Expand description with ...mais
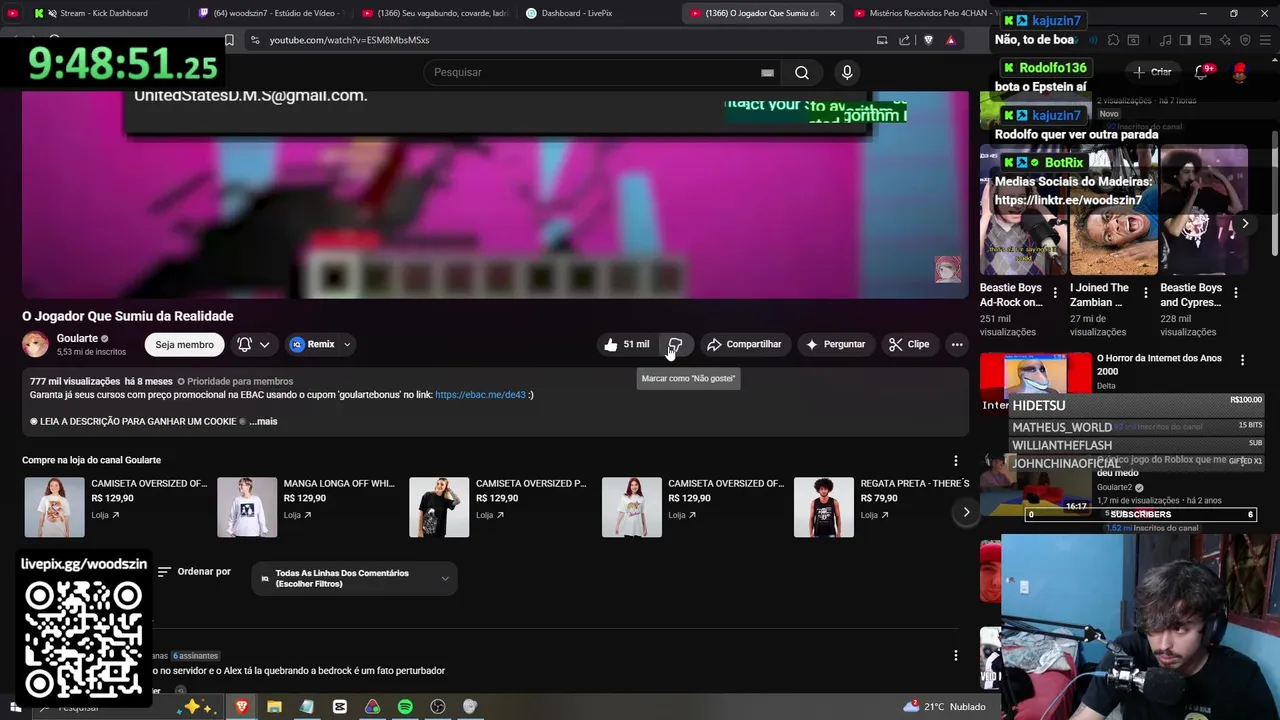 pyautogui.click(x=263, y=421)
